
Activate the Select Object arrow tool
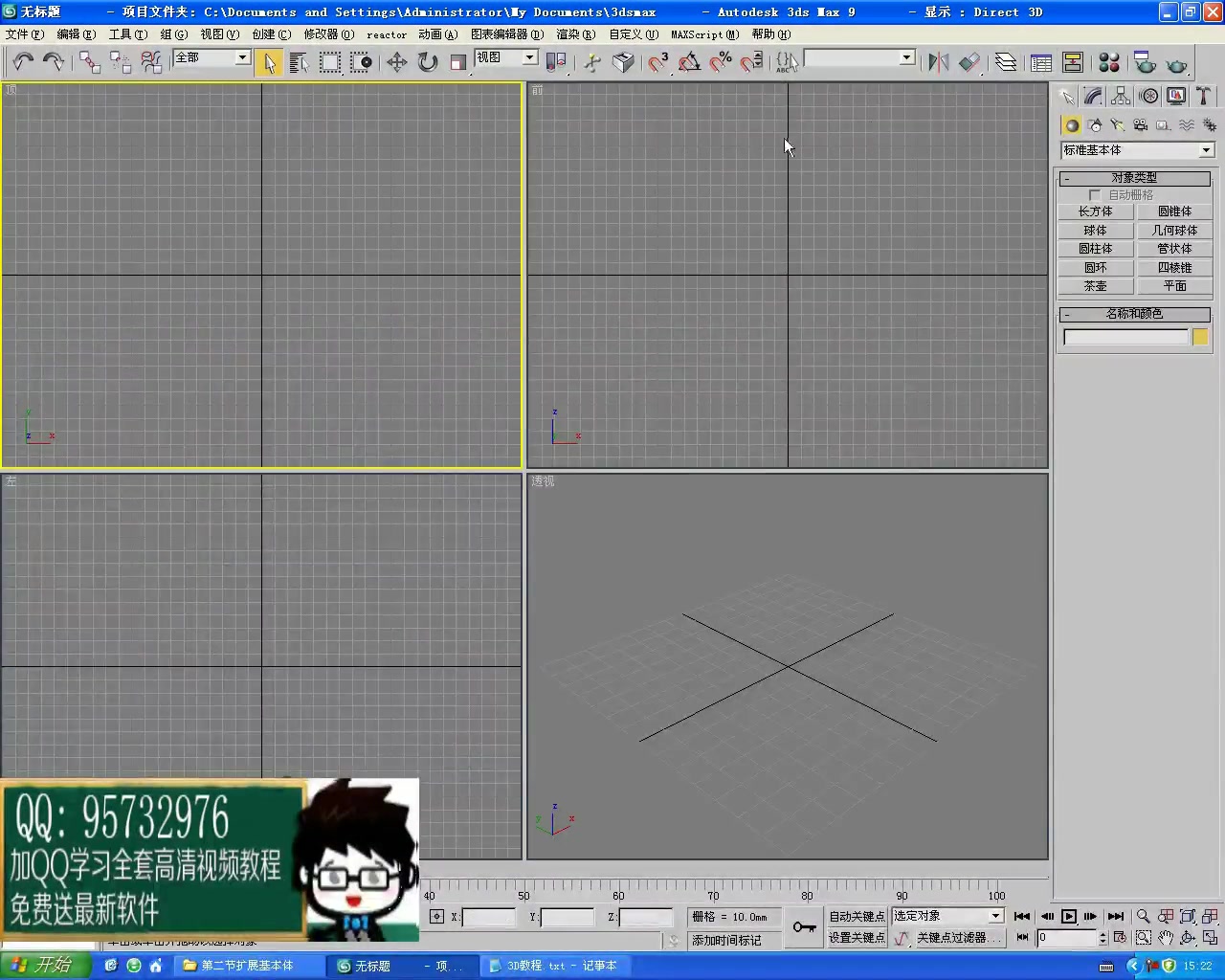pos(269,62)
